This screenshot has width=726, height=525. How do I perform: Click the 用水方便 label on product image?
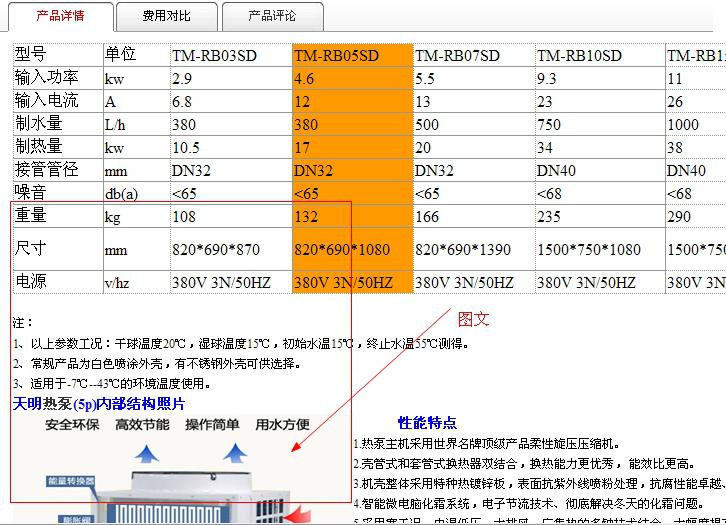tap(282, 425)
